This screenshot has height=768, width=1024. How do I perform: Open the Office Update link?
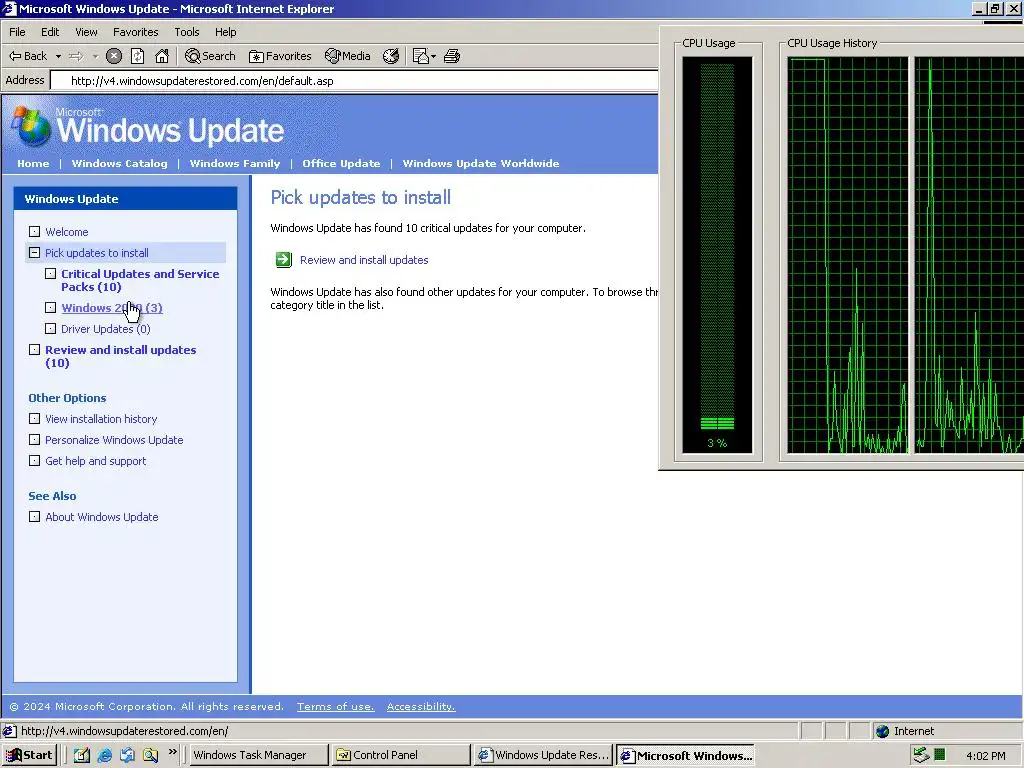click(x=341, y=163)
